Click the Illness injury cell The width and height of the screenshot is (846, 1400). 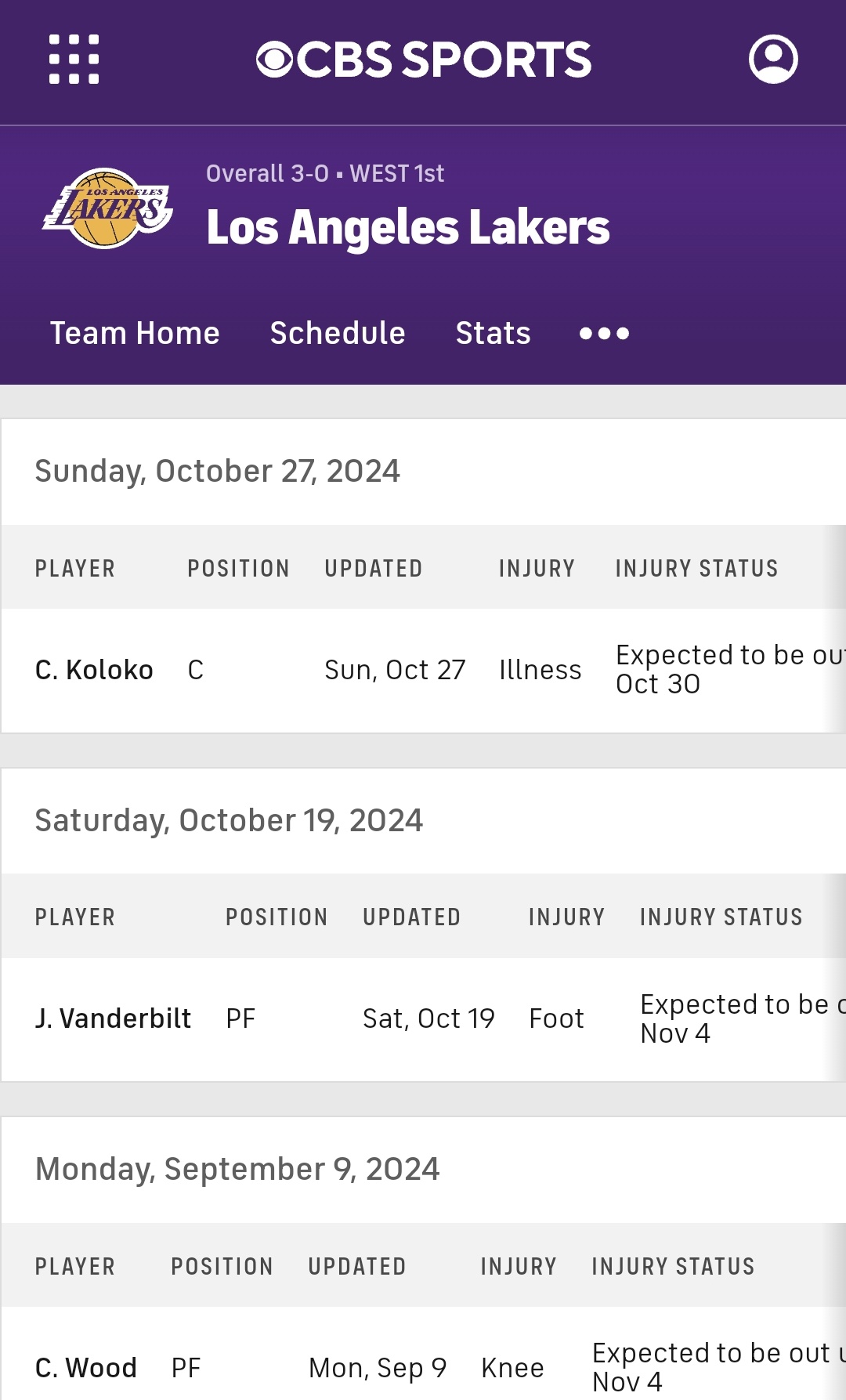540,670
